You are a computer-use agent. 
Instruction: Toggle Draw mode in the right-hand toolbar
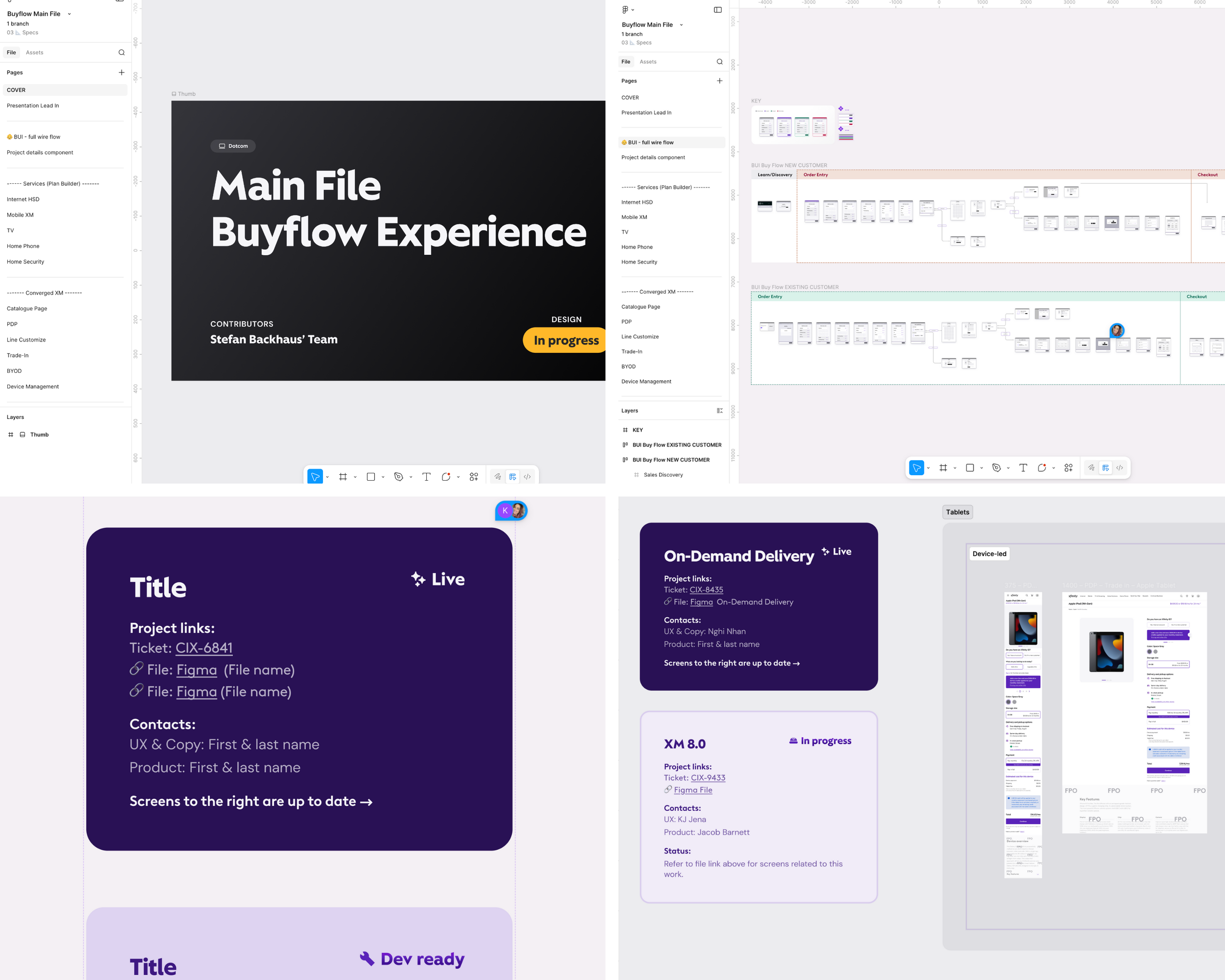point(1091,467)
